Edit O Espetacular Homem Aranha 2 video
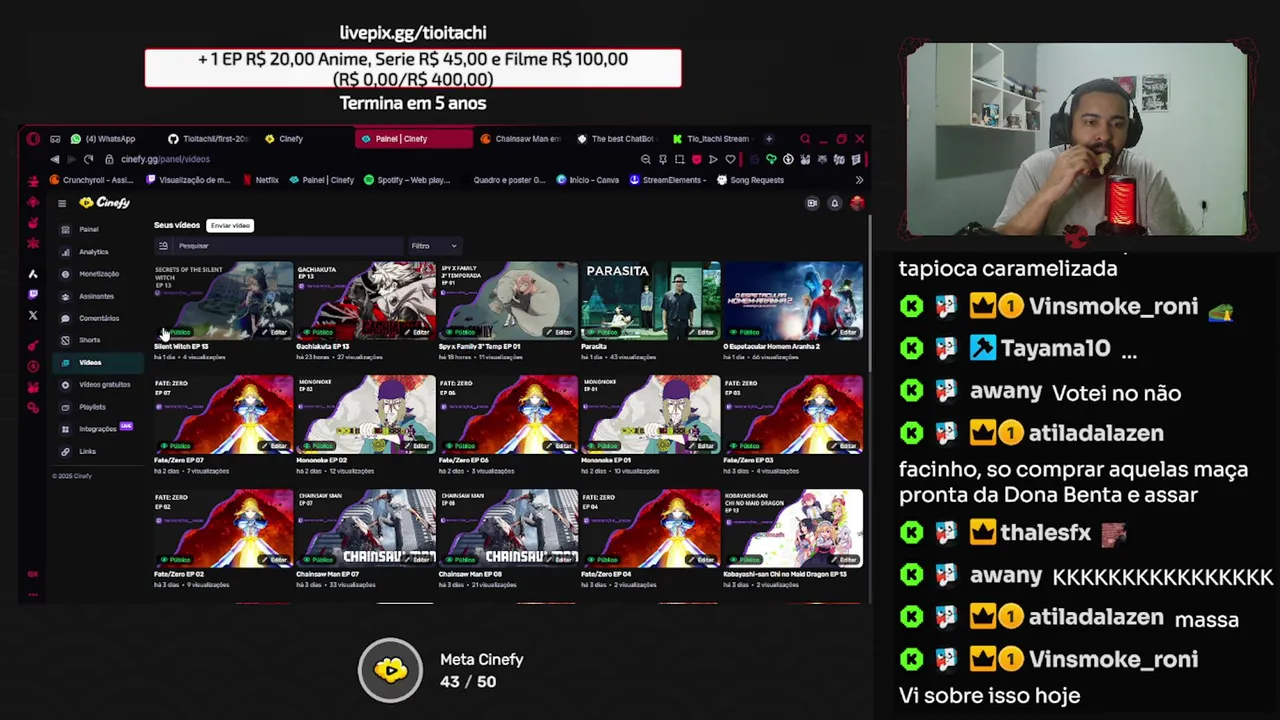 [x=843, y=332]
